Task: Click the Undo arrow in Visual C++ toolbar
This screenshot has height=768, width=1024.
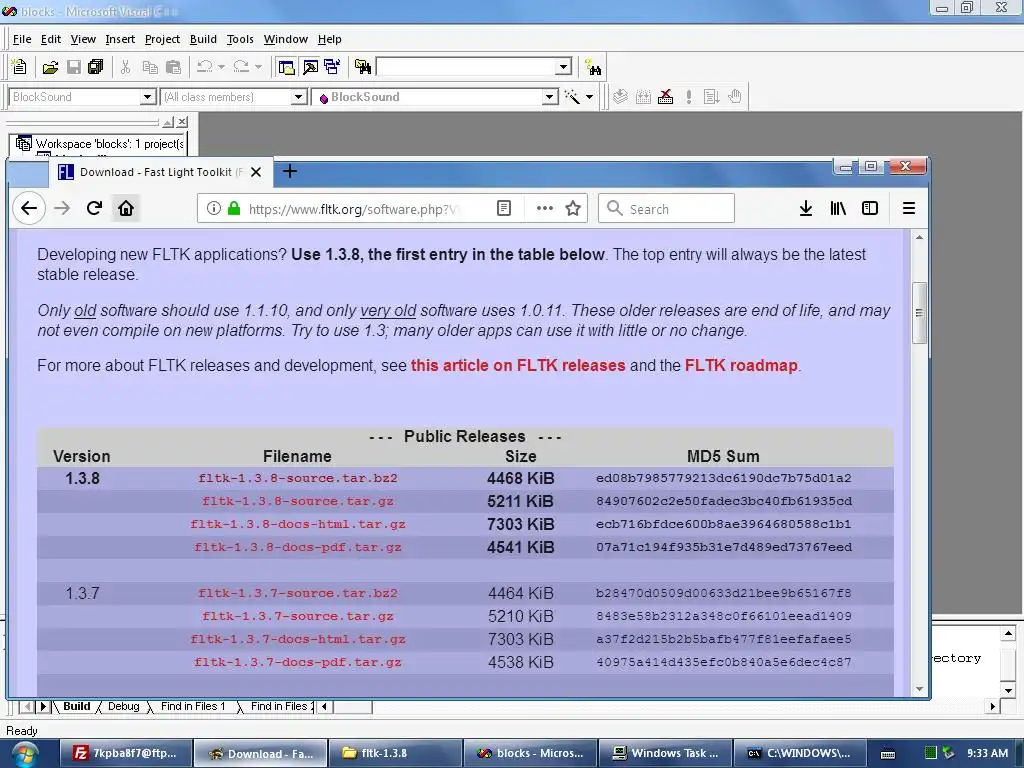Action: pos(205,67)
